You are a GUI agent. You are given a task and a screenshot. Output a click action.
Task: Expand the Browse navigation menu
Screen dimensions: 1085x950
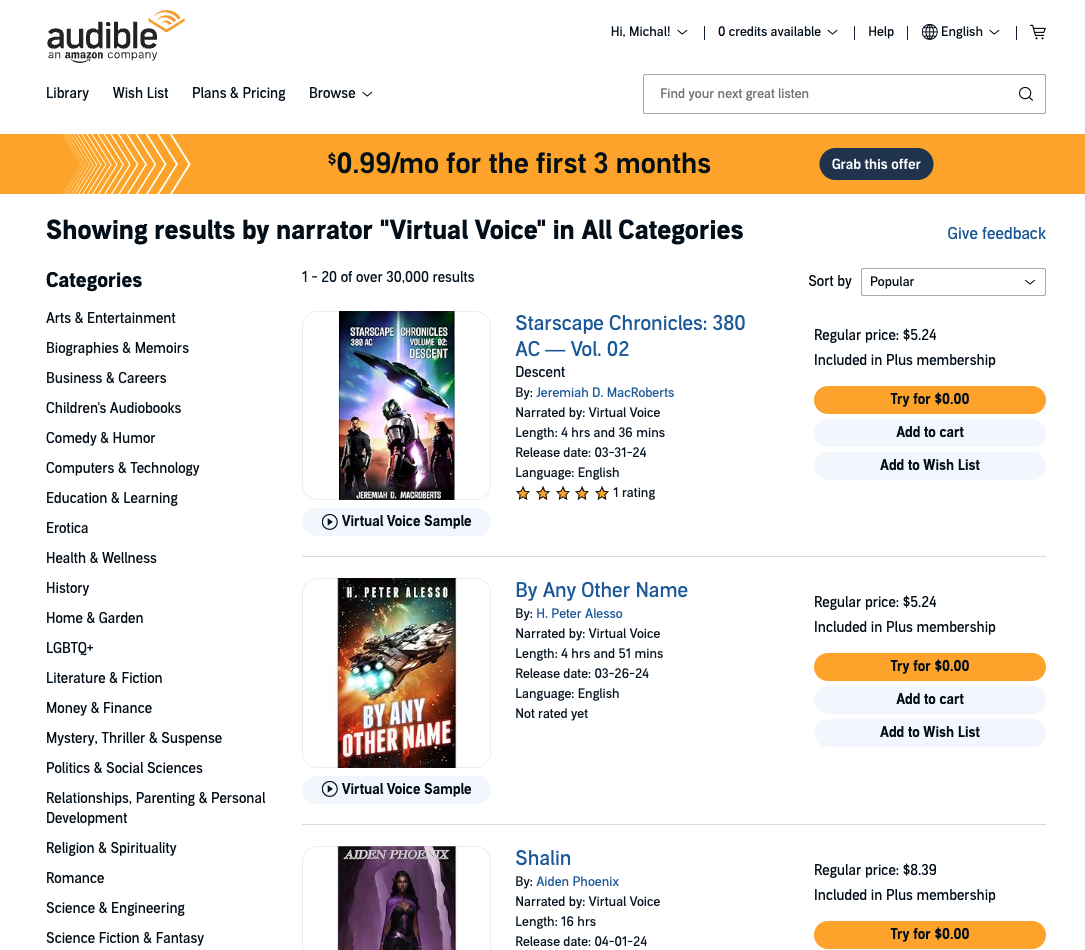pos(340,93)
